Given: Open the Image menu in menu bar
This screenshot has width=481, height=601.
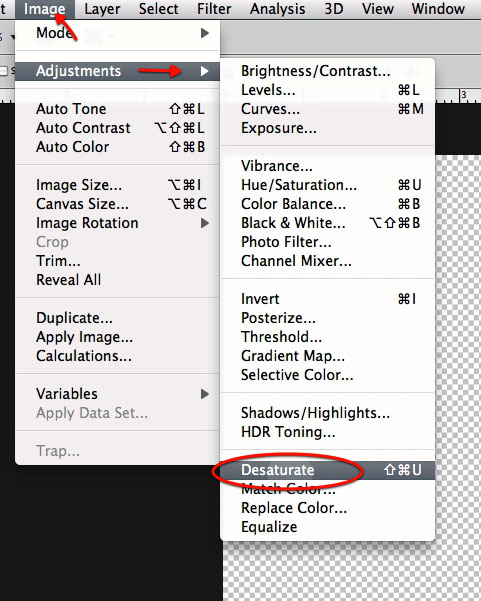Looking at the screenshot, I should point(44,9).
